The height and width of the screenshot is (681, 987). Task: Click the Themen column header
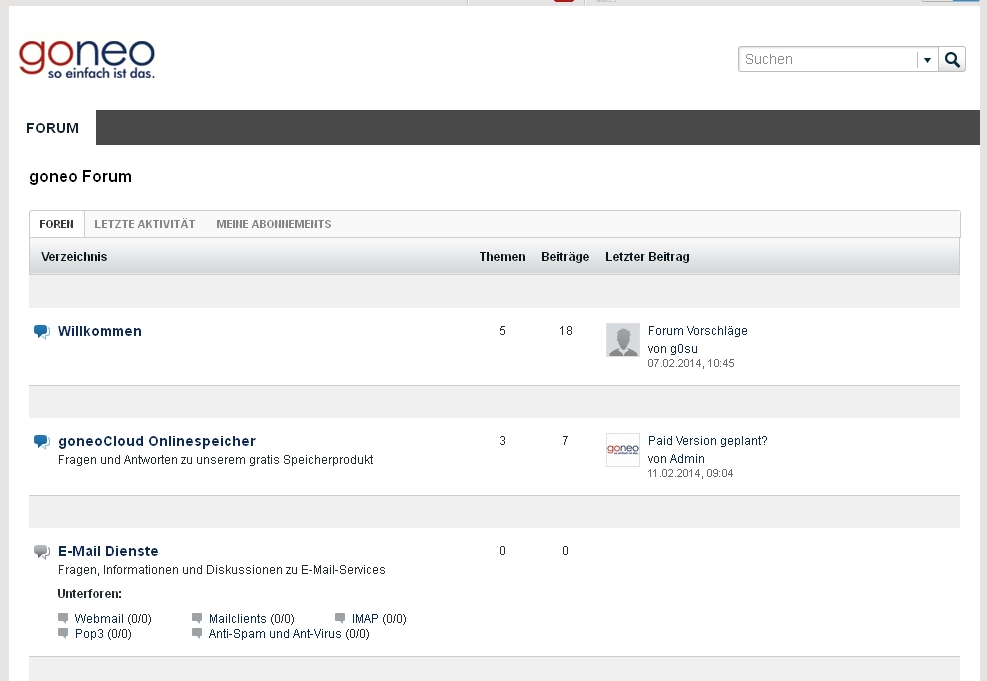click(502, 257)
